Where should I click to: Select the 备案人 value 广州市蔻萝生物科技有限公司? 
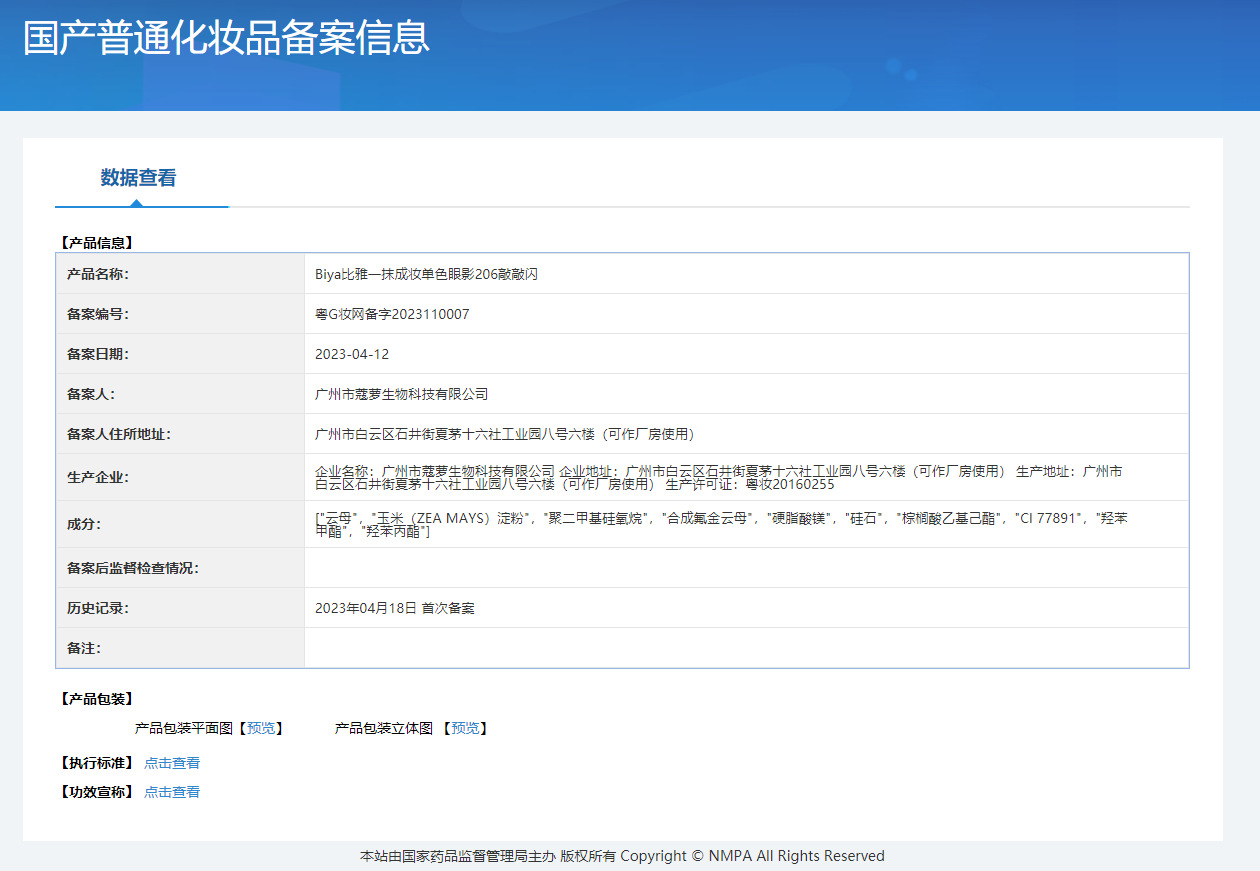[401, 394]
